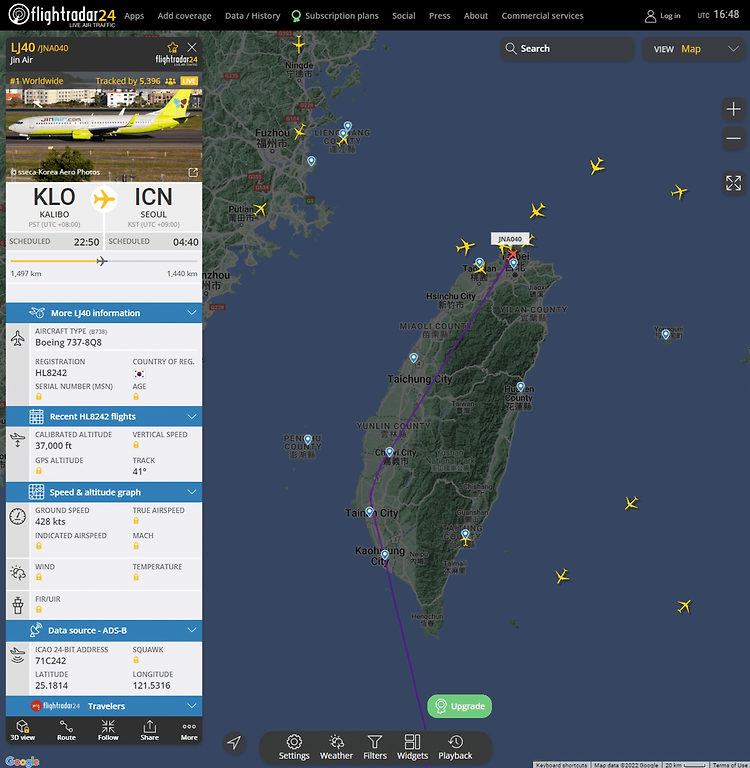The width and height of the screenshot is (750, 768).
Task: Open the Weather layers
Action: pos(336,747)
